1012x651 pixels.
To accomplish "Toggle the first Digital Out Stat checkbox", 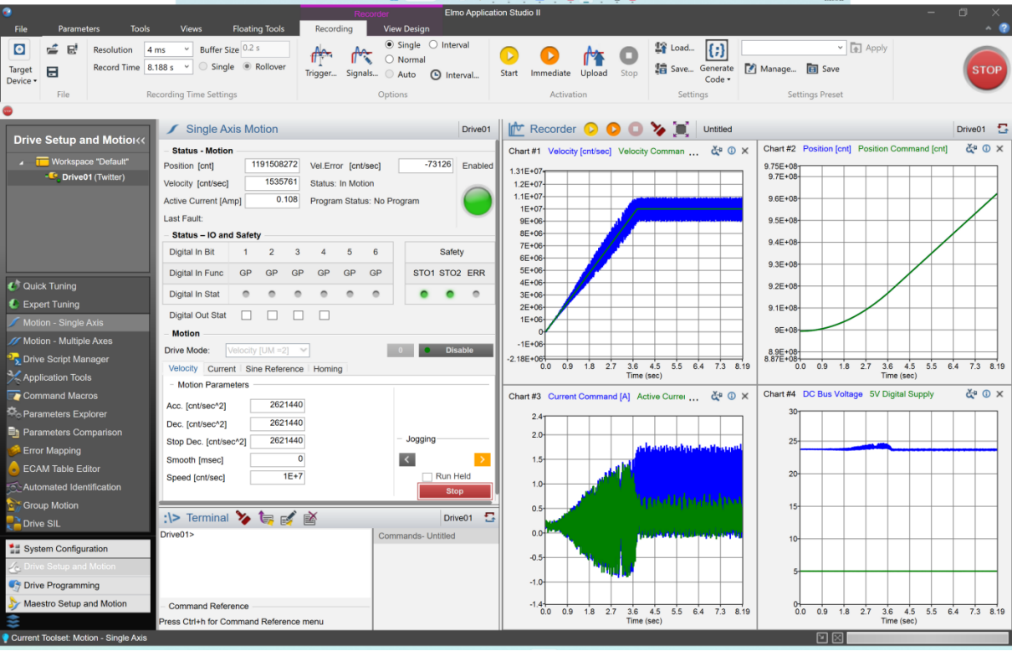I will point(246,315).
